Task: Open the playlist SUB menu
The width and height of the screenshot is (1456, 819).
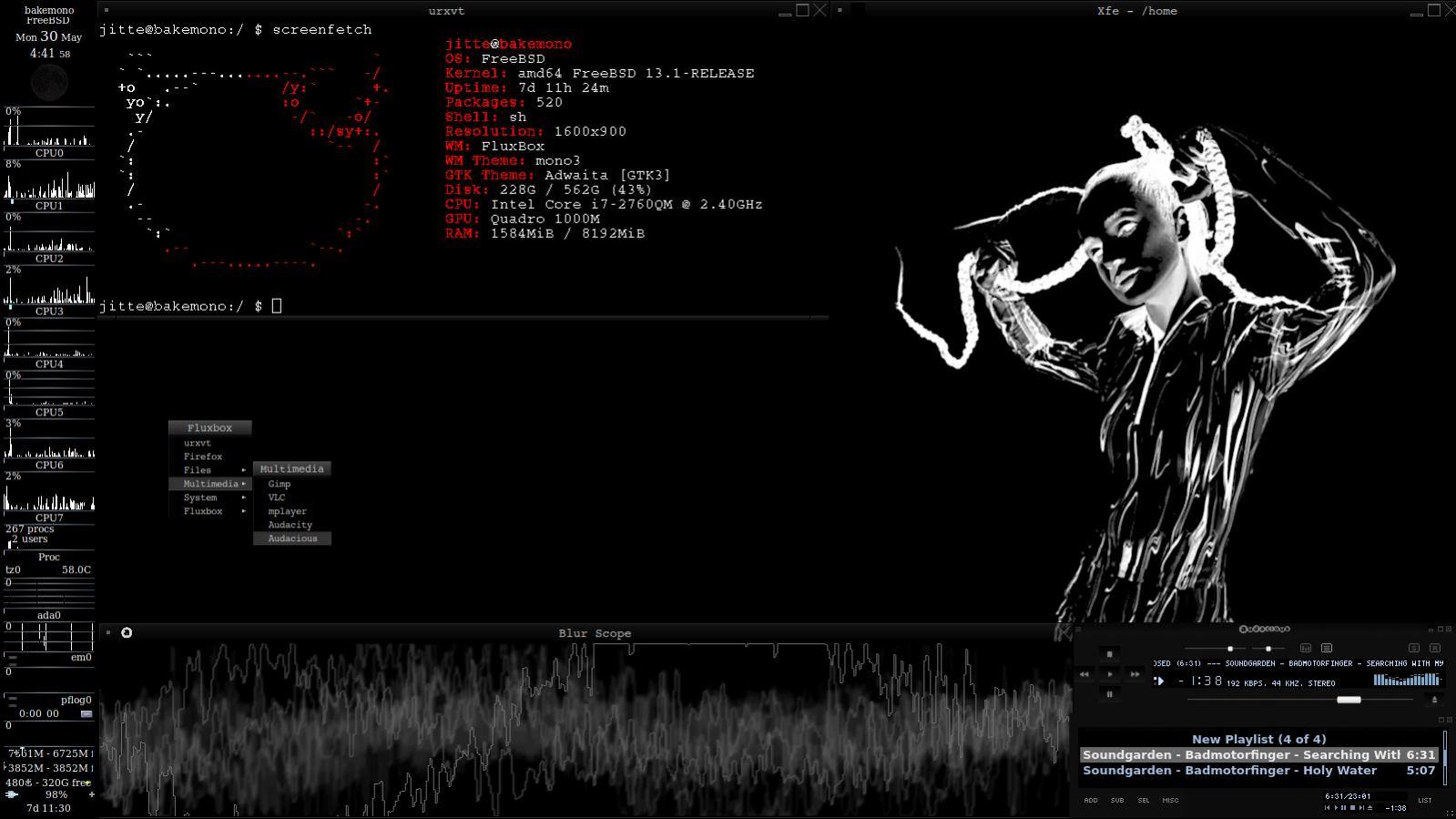Action: (x=1117, y=800)
